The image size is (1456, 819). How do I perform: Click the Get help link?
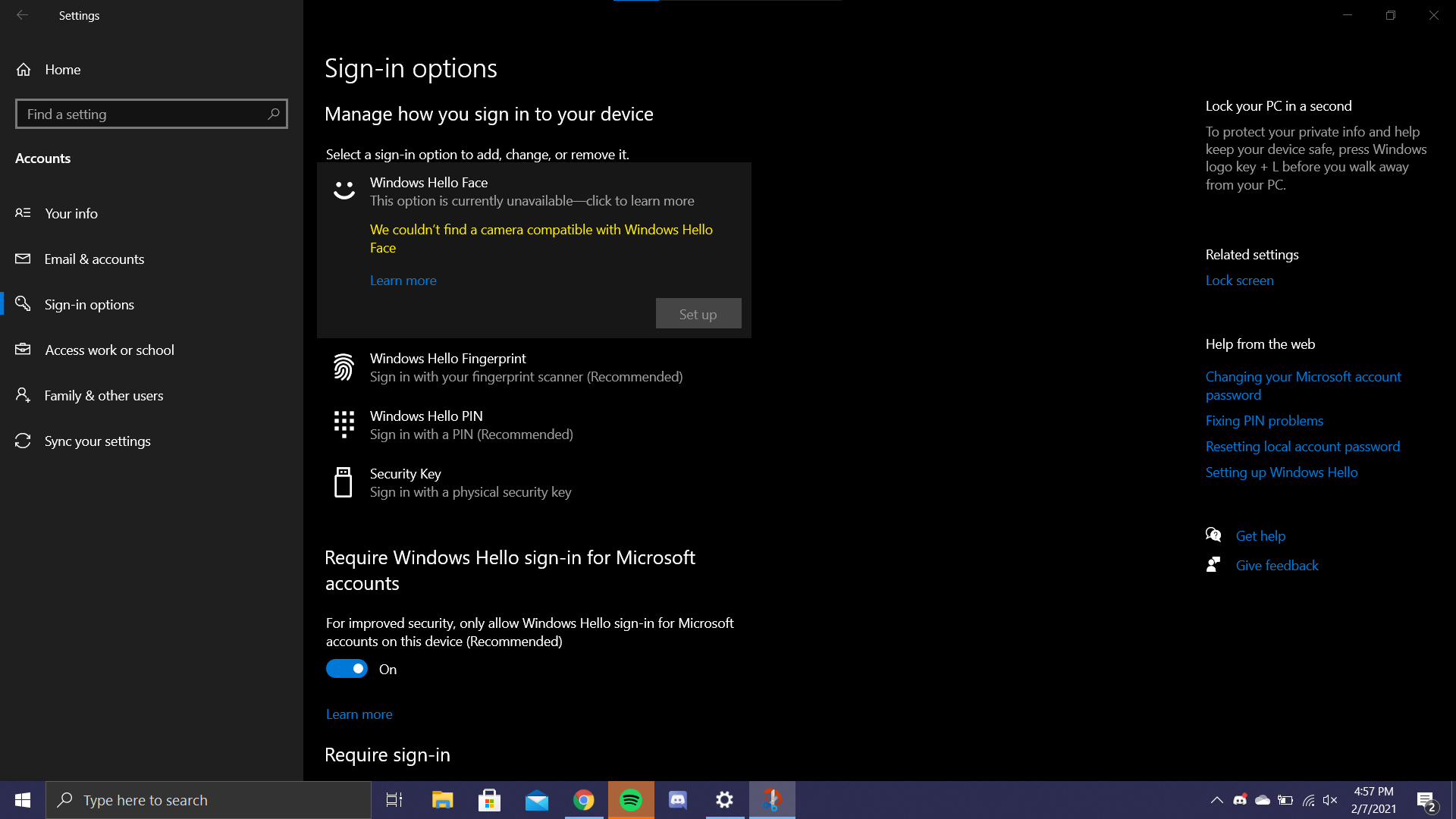pos(1260,535)
